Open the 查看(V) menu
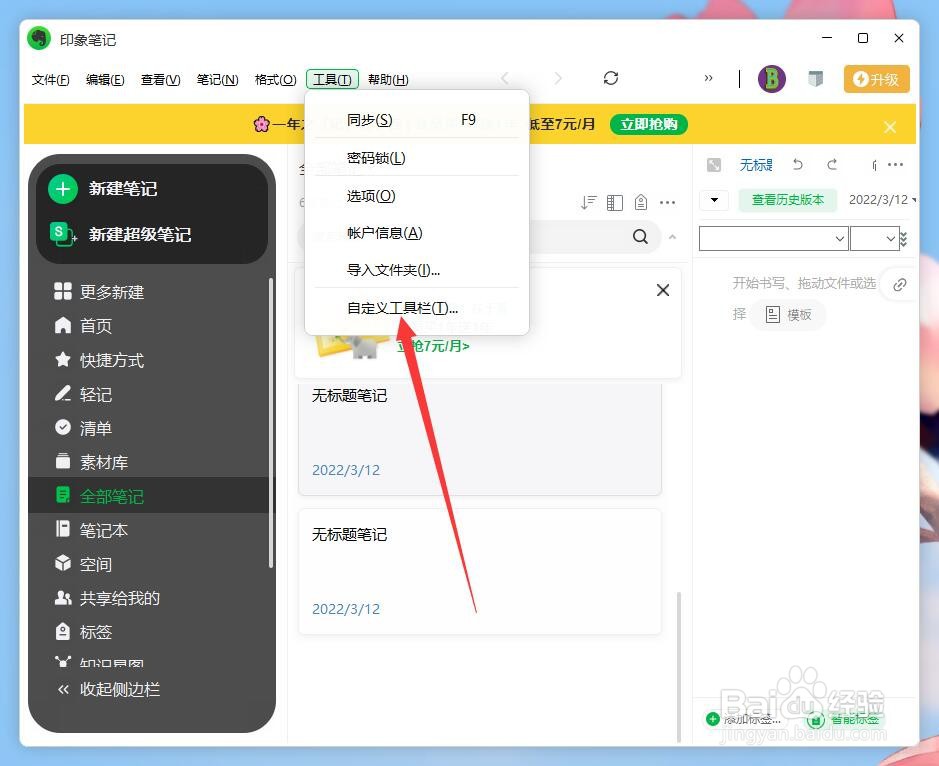 click(160, 80)
